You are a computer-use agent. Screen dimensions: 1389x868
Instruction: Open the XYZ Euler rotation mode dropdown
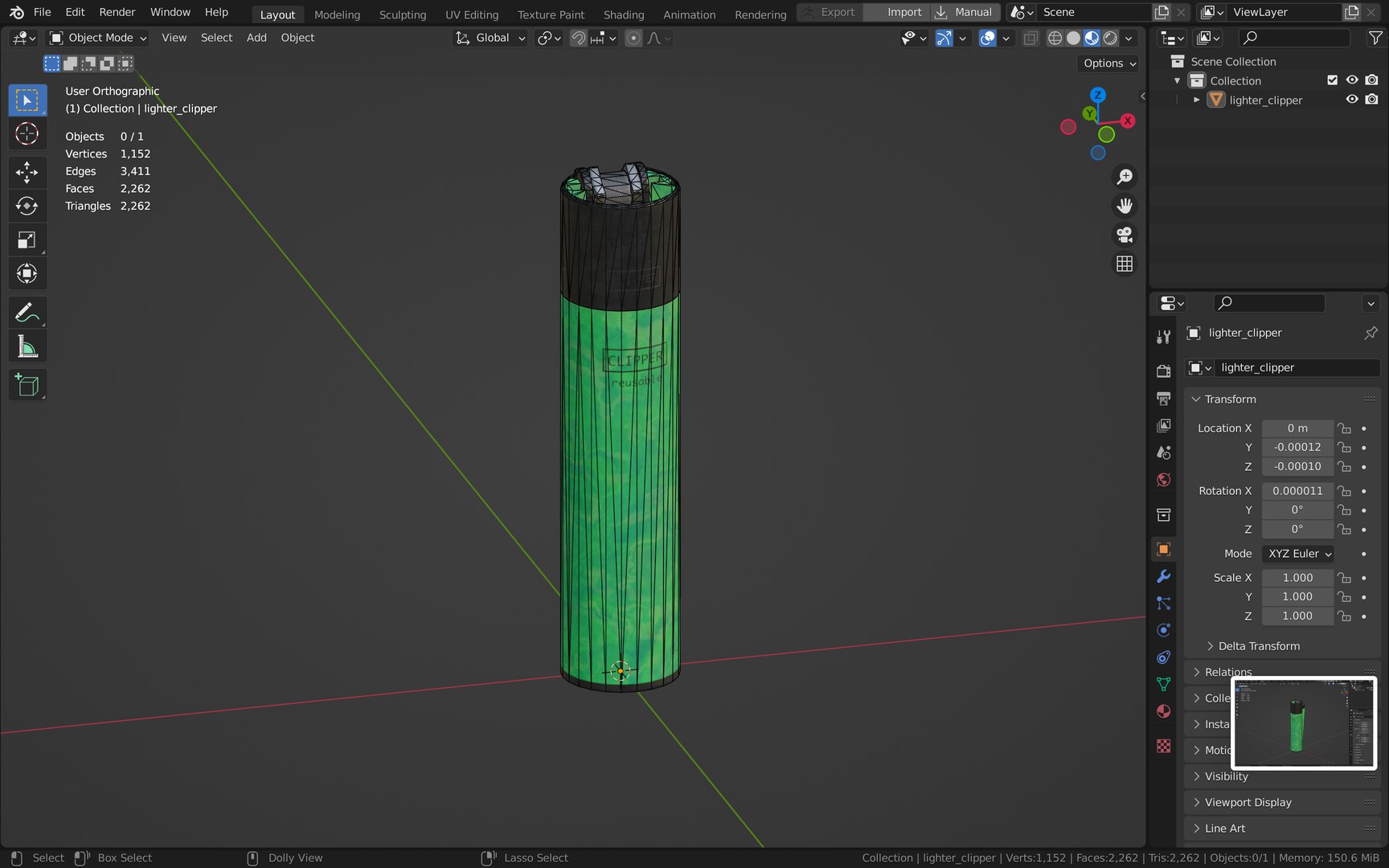point(1299,554)
